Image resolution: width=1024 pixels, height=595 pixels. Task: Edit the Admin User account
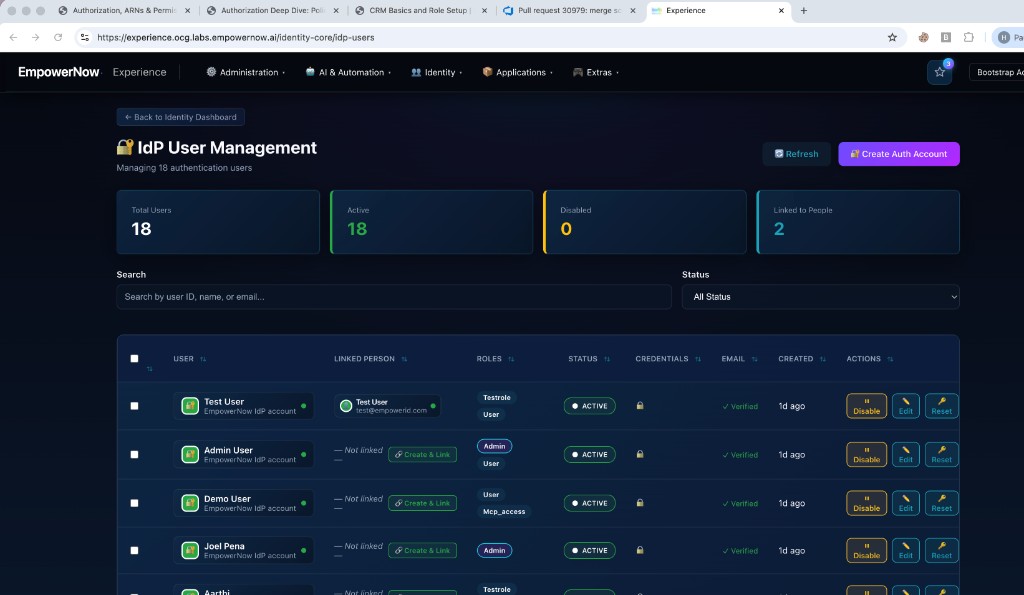pos(906,454)
